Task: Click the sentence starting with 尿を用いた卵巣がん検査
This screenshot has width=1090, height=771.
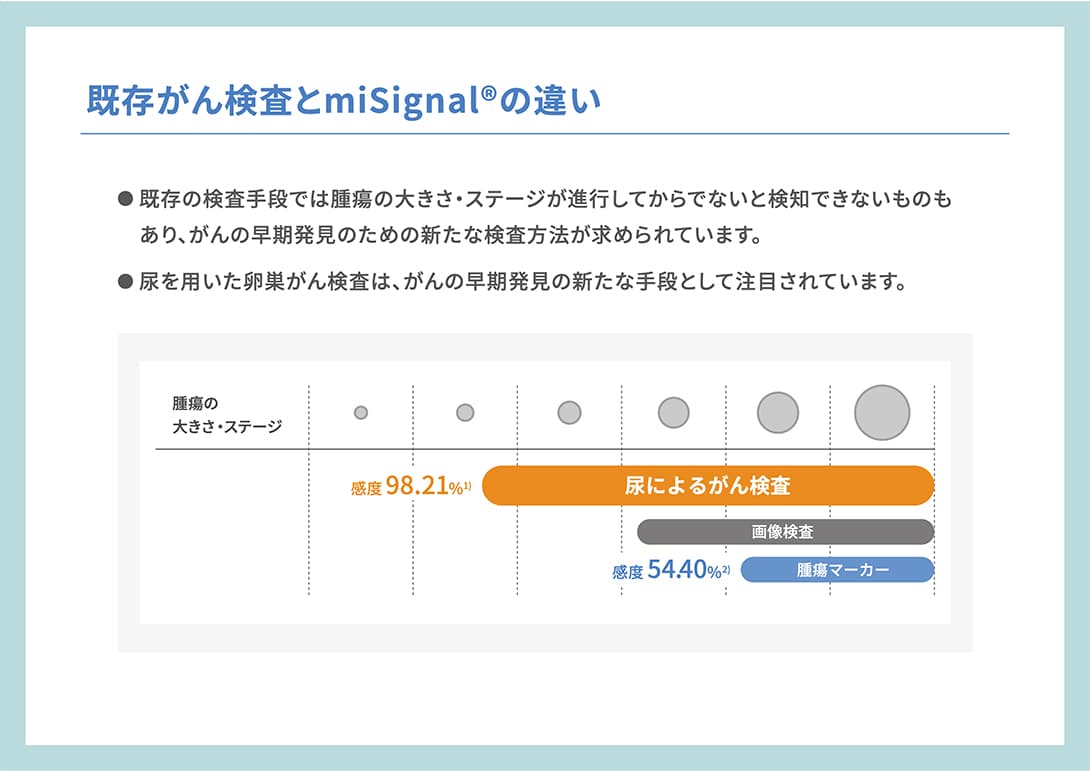Action: [522, 282]
